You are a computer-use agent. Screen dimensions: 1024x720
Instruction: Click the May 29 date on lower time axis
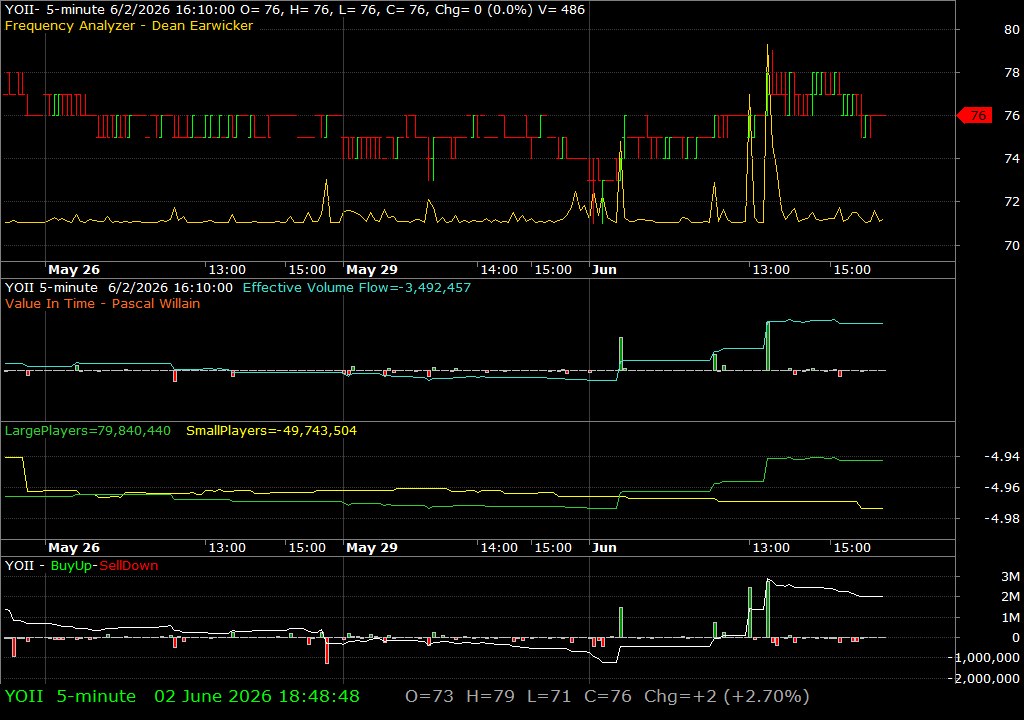coord(372,548)
